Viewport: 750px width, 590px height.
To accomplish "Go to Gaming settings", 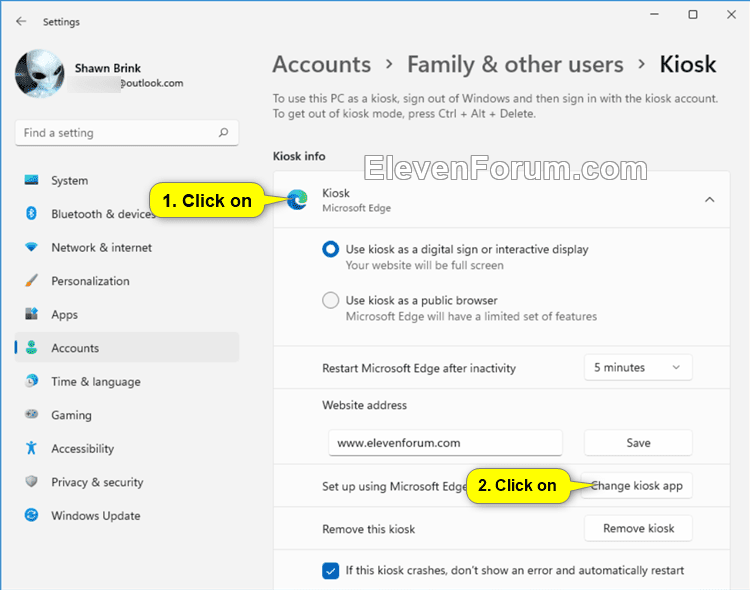I will pos(127,415).
